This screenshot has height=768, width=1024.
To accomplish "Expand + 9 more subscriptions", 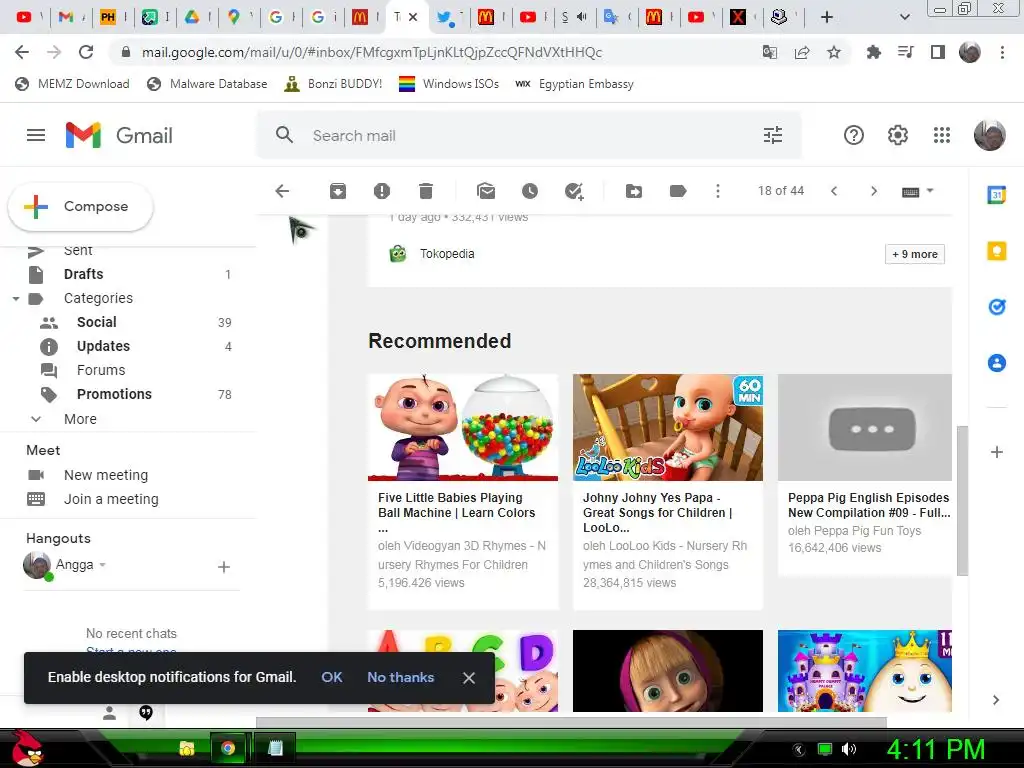I will pos(915,254).
